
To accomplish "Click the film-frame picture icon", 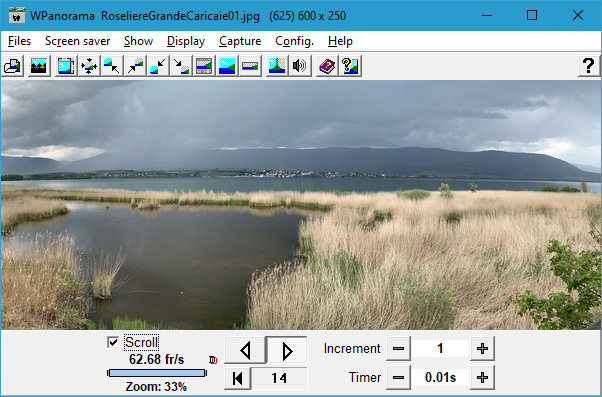I will click(x=66, y=66).
